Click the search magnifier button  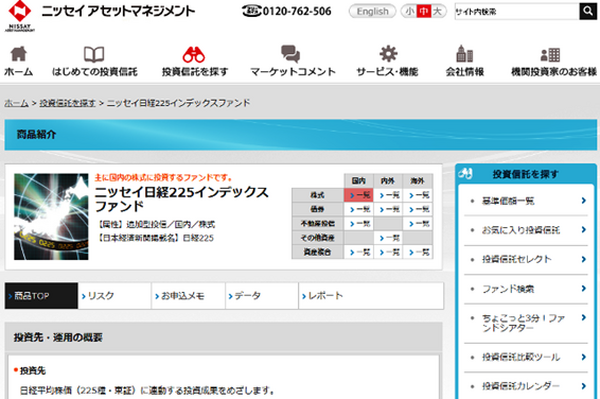coord(587,11)
